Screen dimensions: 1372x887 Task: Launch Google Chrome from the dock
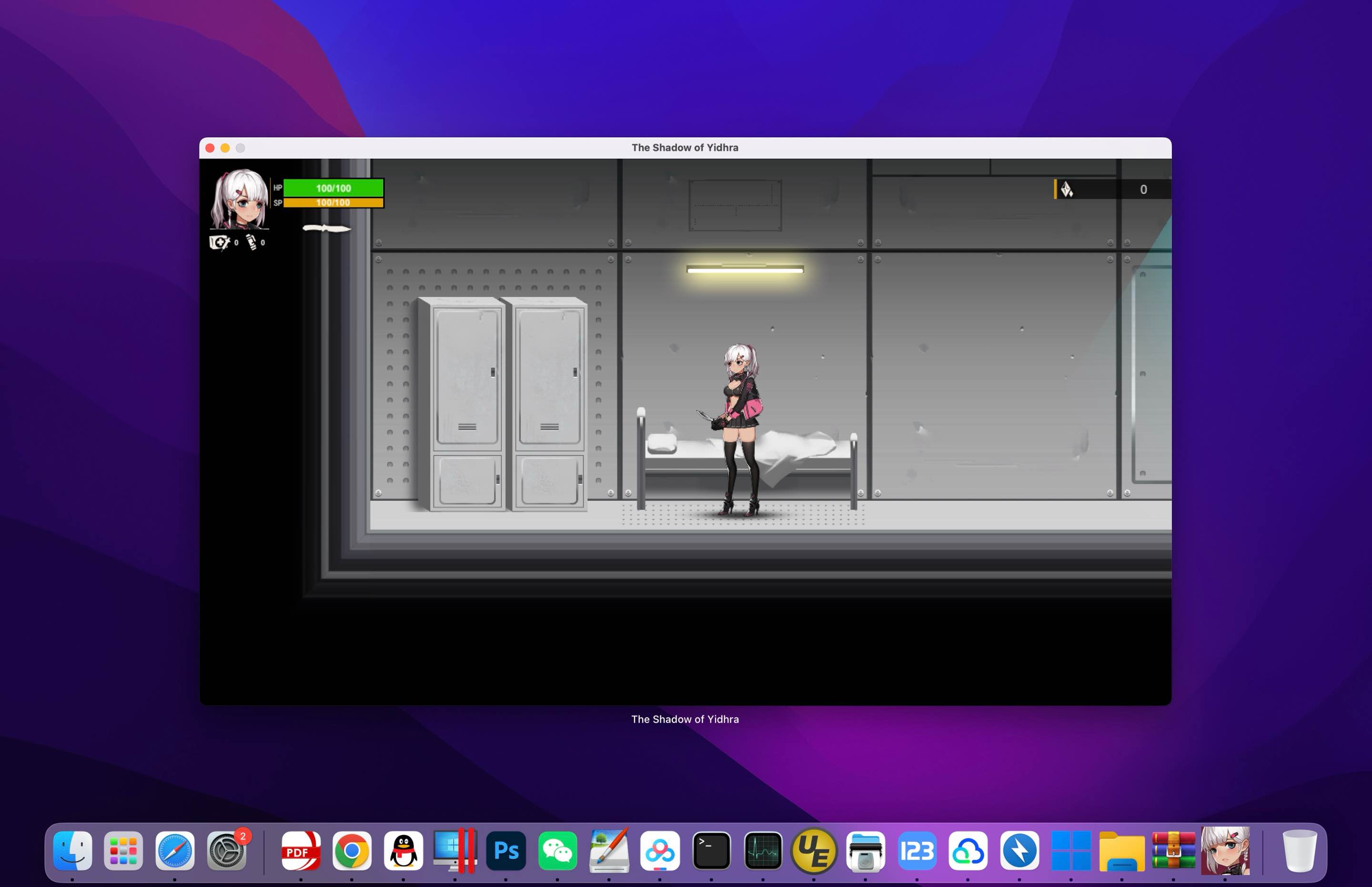click(352, 850)
